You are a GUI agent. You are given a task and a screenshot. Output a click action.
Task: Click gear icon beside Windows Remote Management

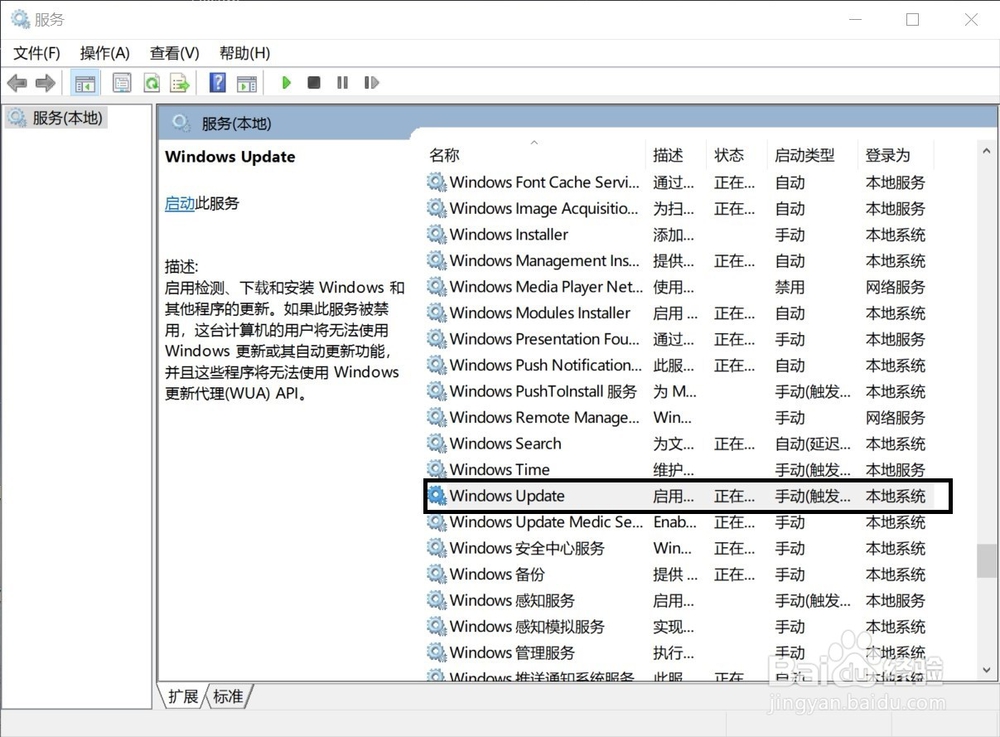point(436,417)
